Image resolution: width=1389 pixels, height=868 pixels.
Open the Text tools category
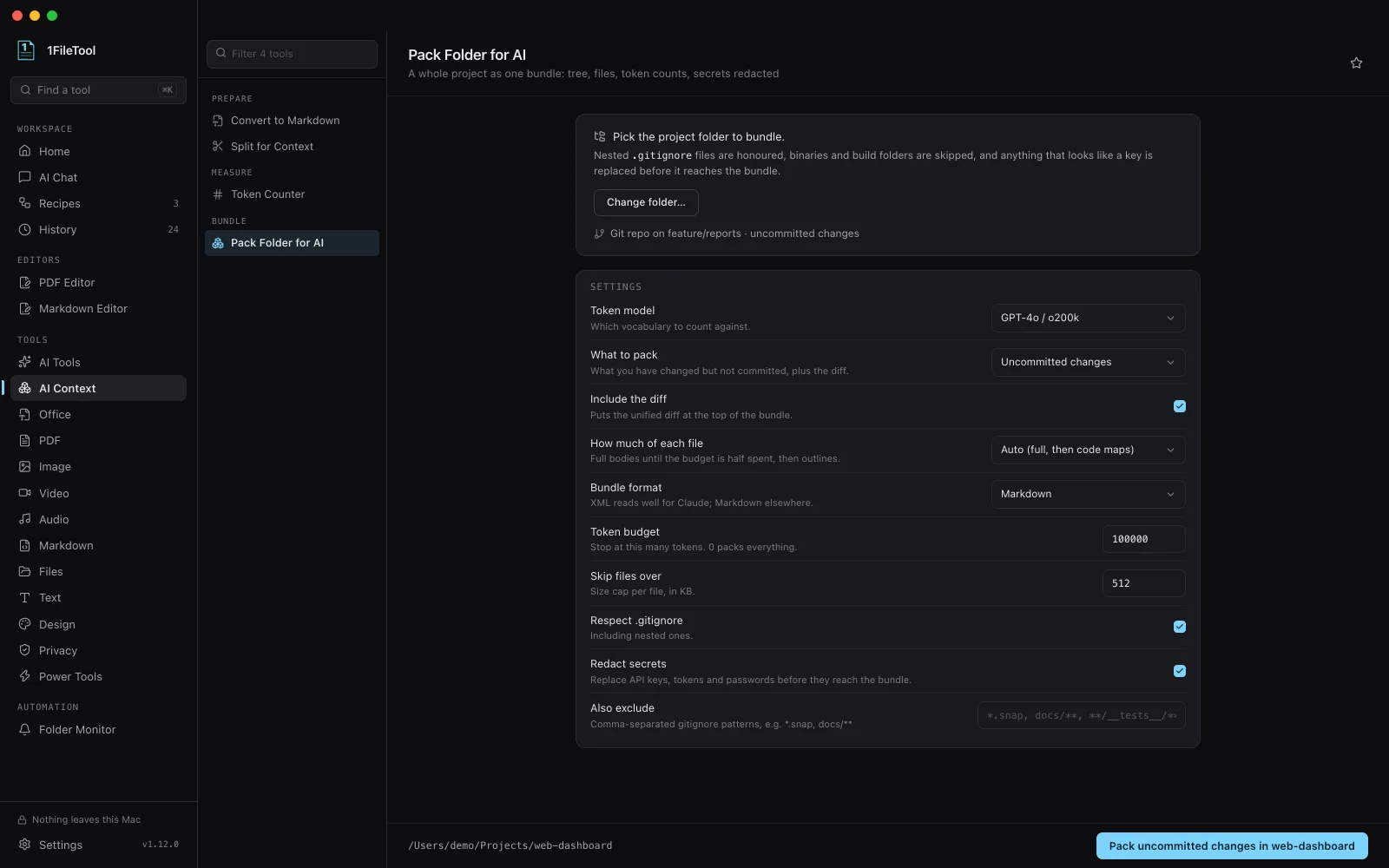(x=98, y=597)
